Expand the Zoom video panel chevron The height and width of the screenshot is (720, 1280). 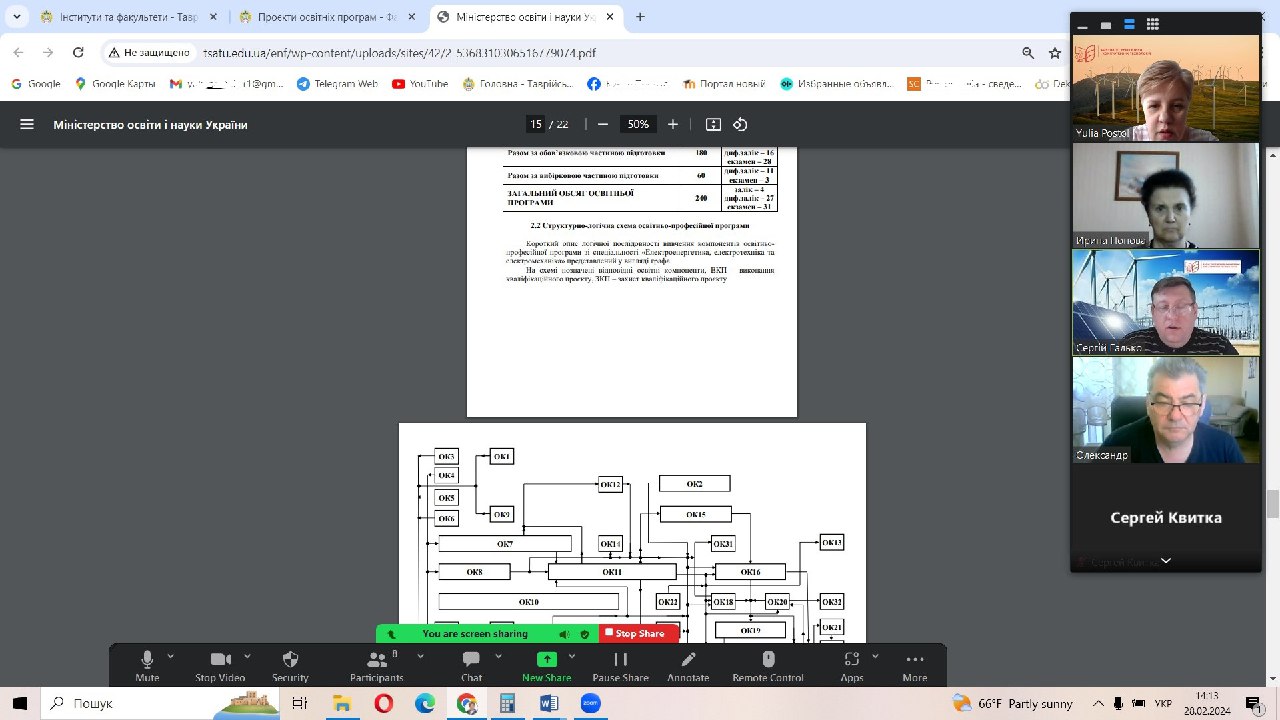[1165, 561]
